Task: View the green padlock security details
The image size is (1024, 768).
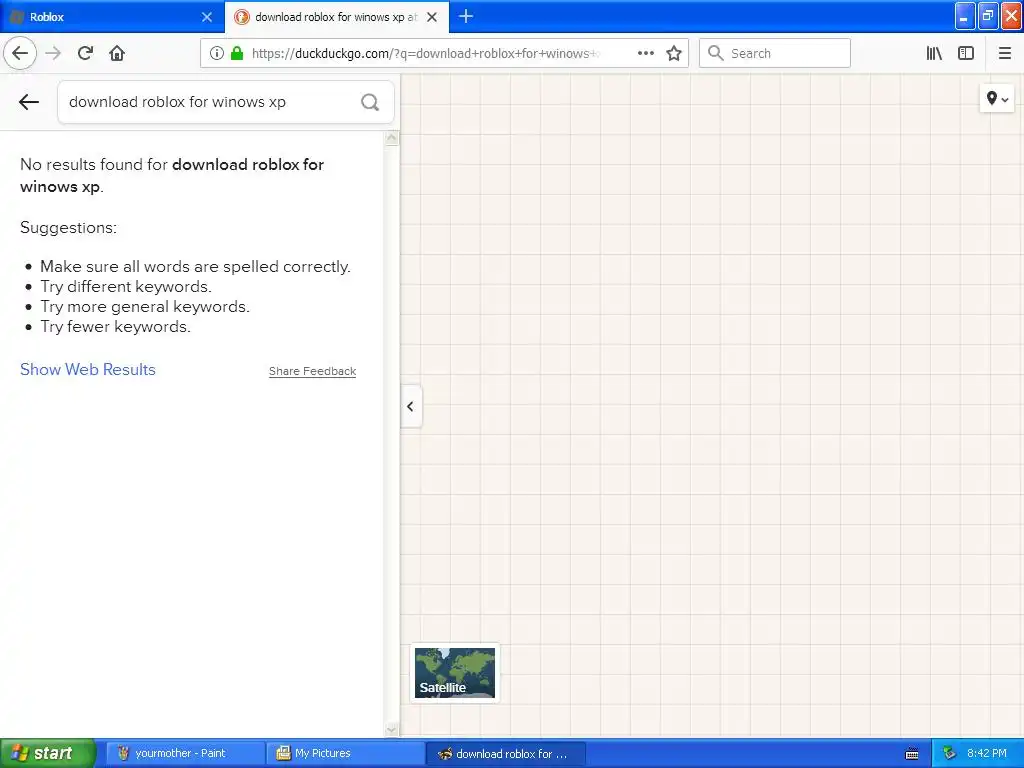Action: point(237,53)
